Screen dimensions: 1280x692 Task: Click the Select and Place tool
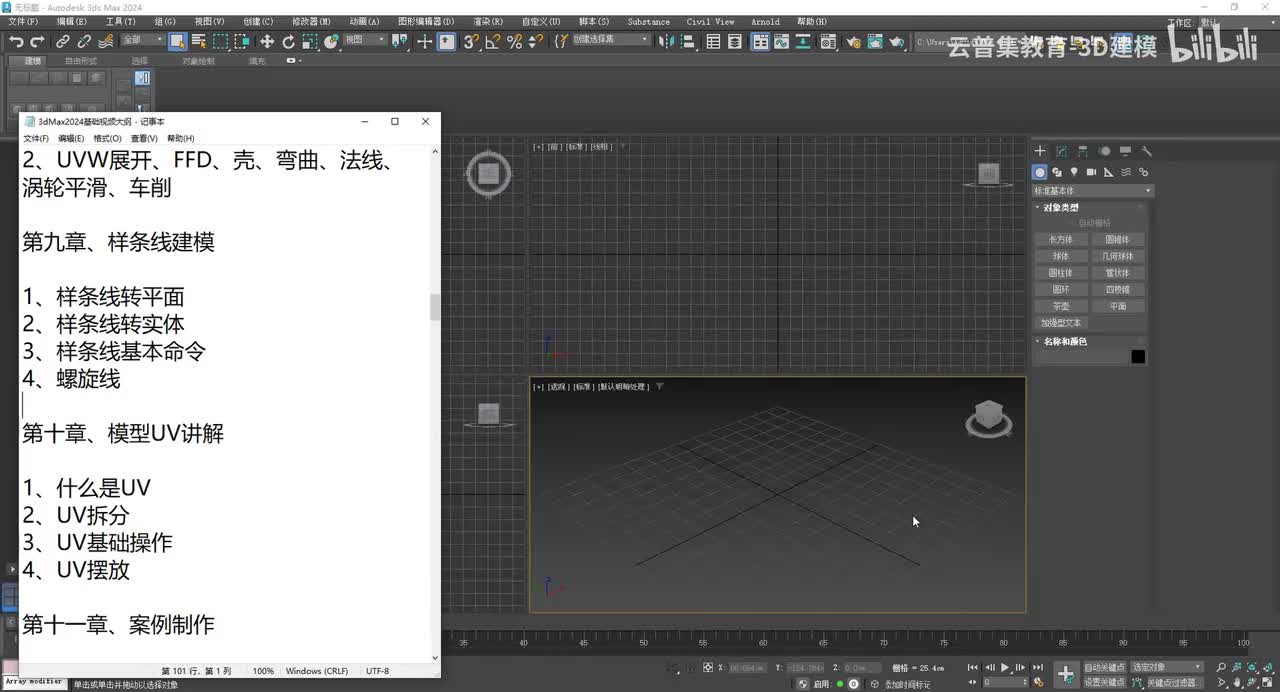[332, 41]
